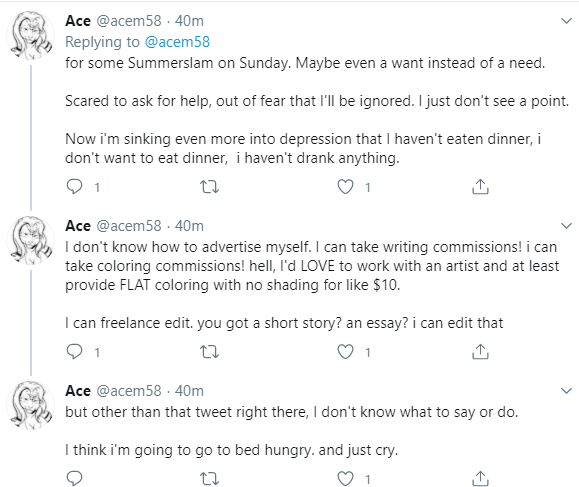Open Ace's avatar on the last tweet
Image resolution: width=579 pixels, height=487 pixels.
(31, 405)
